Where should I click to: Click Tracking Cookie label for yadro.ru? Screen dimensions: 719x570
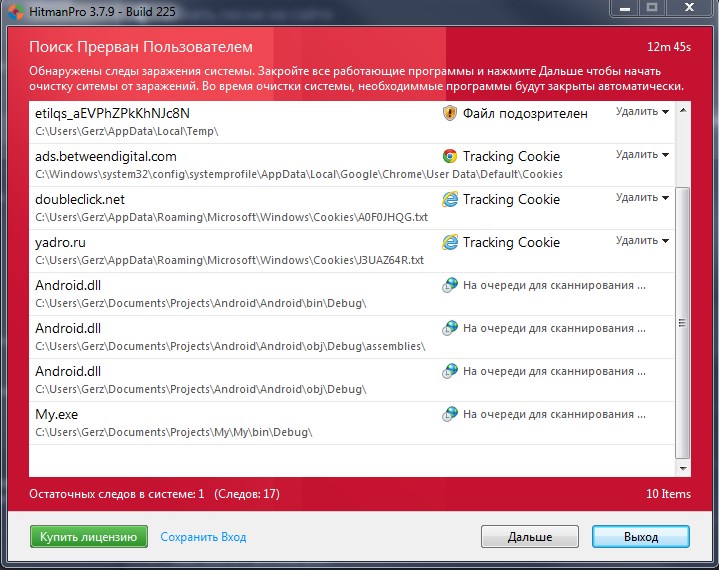[x=511, y=243]
